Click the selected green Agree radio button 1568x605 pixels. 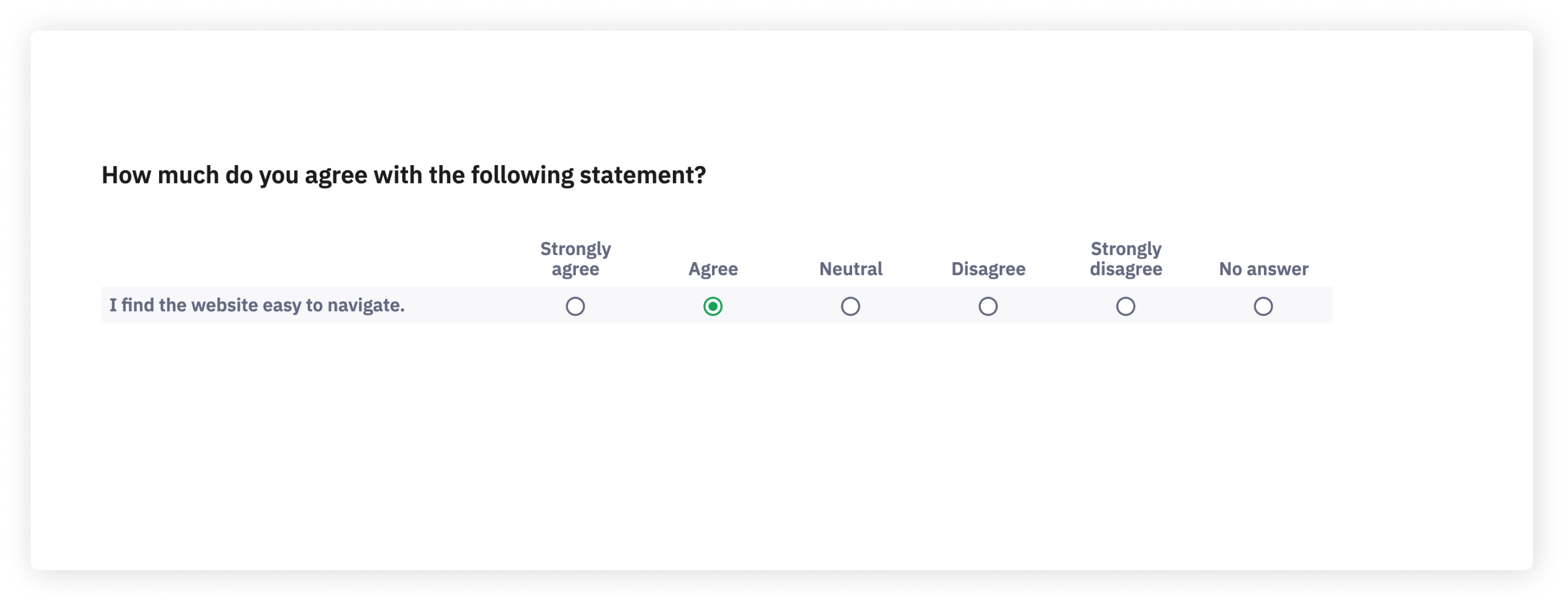point(713,306)
